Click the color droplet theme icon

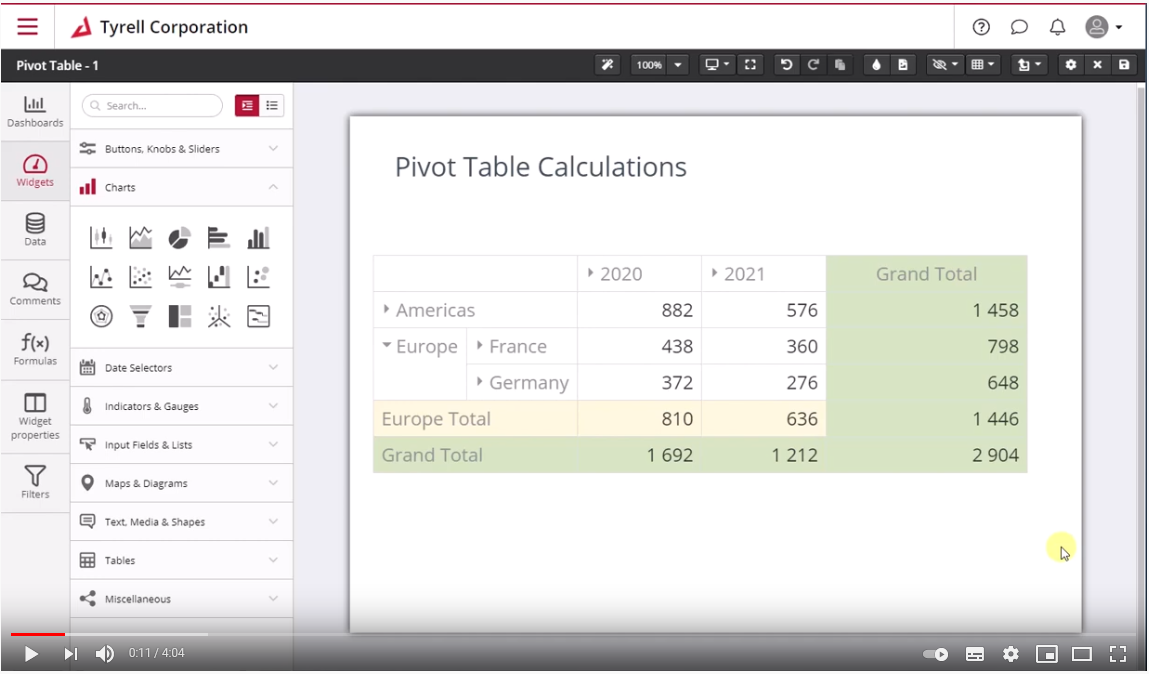(x=876, y=64)
